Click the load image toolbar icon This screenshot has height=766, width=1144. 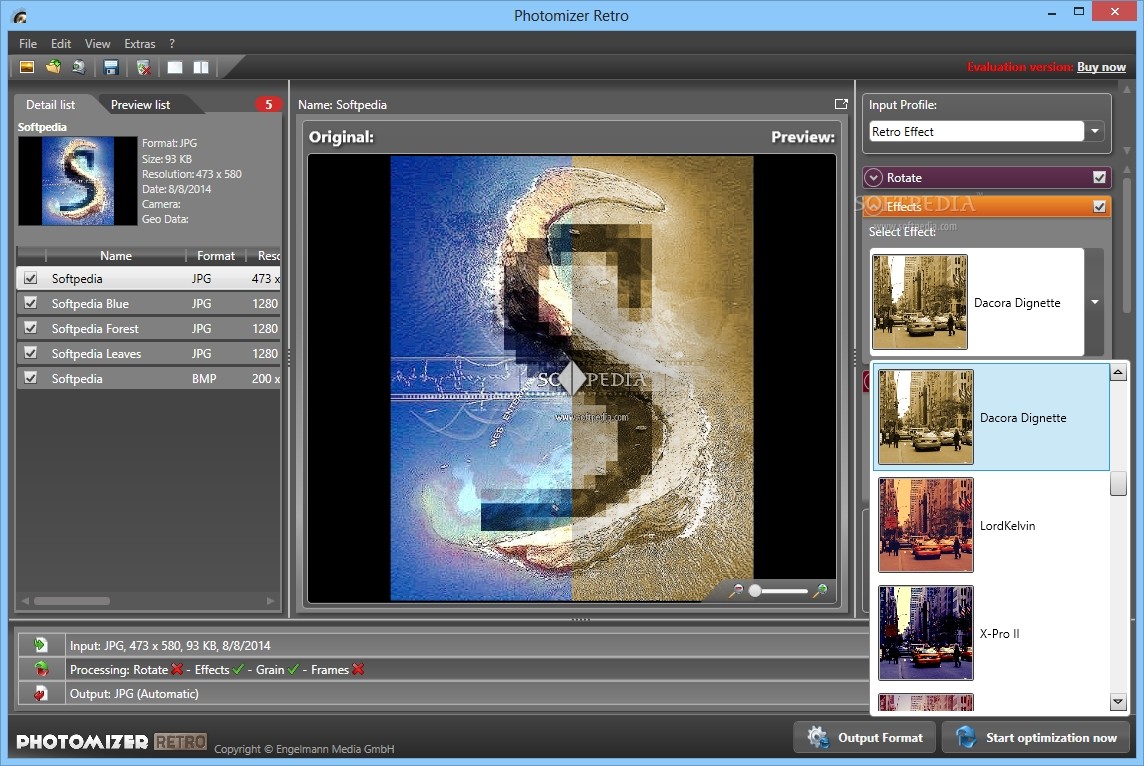tap(27, 67)
